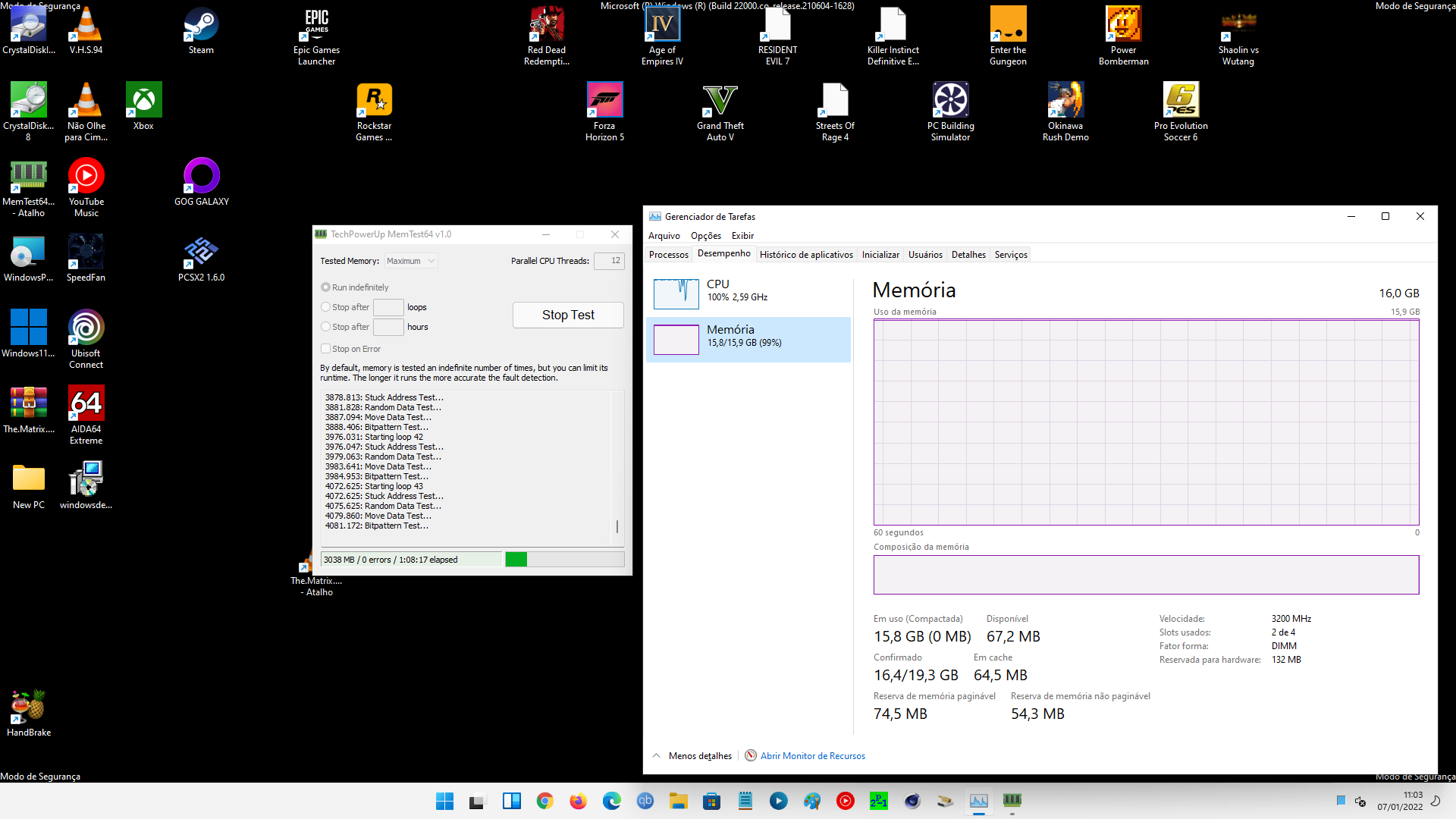Click the loops count input field
Screen dimensions: 1456x819
[388, 307]
